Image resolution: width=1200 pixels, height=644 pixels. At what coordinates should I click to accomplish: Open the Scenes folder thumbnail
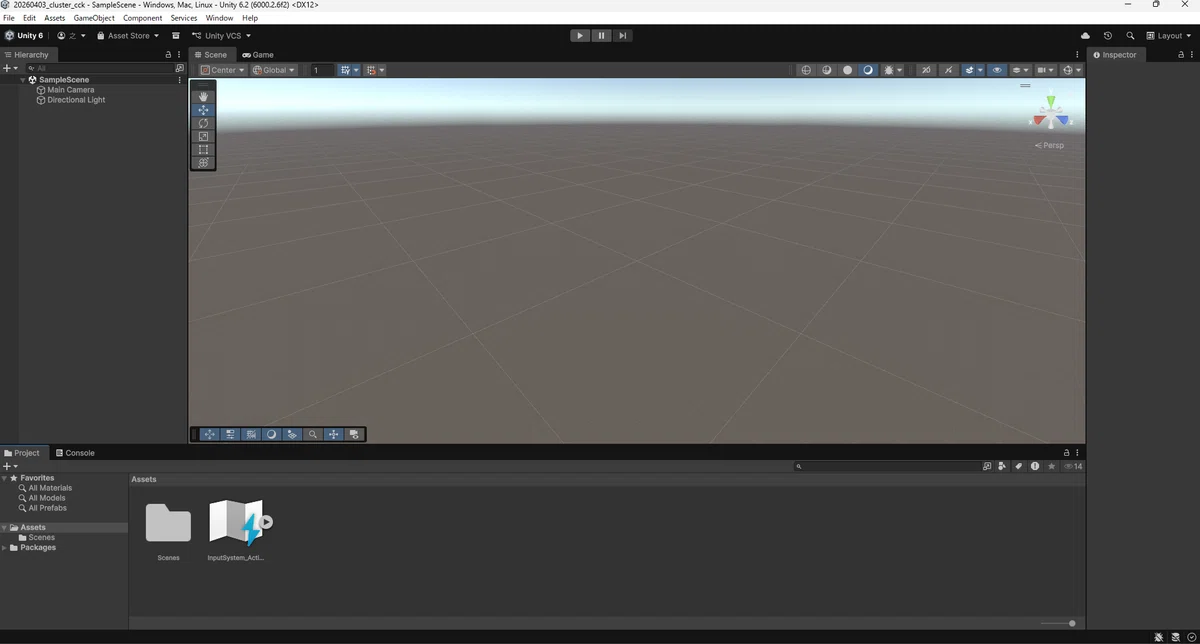[x=168, y=522]
